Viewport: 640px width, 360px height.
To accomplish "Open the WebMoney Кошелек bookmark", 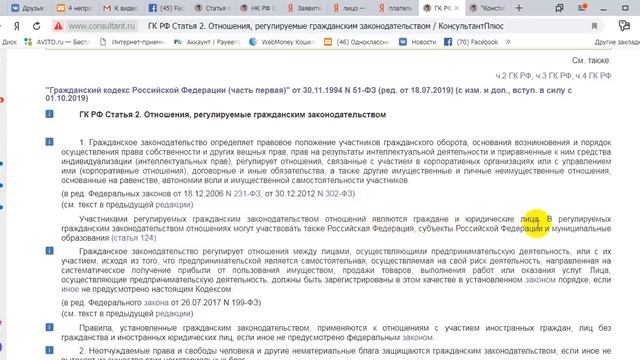I will coord(282,42).
